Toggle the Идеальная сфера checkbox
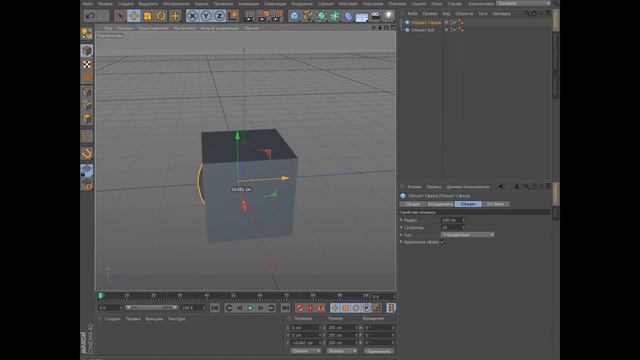 point(443,242)
